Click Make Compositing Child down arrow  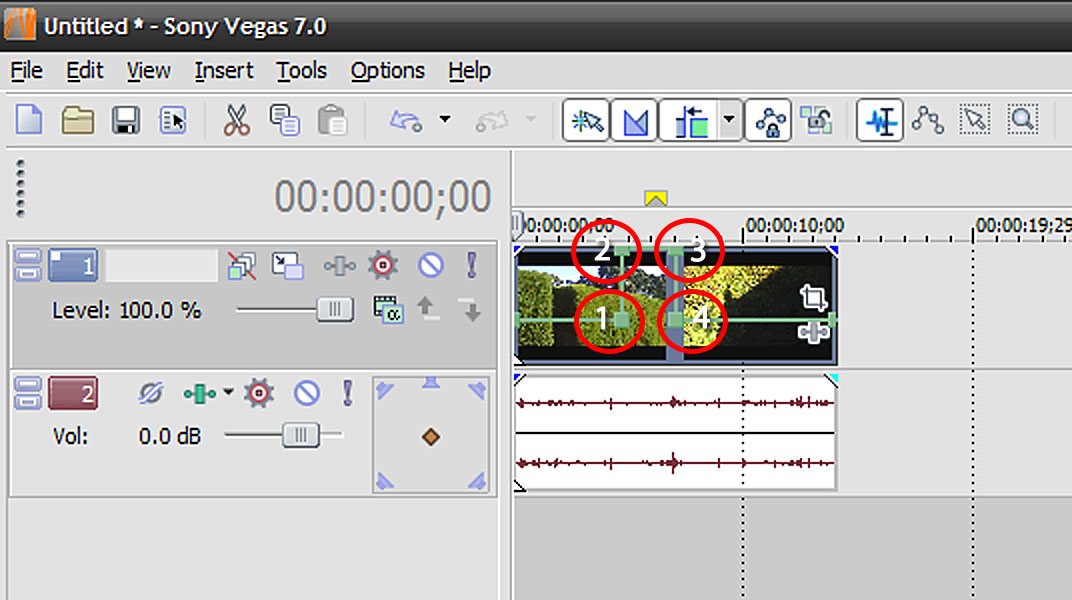470,310
